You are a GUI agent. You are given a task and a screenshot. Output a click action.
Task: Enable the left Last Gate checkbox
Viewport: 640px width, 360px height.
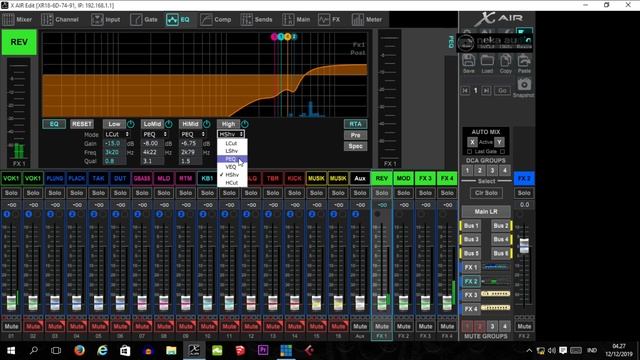[469, 152]
